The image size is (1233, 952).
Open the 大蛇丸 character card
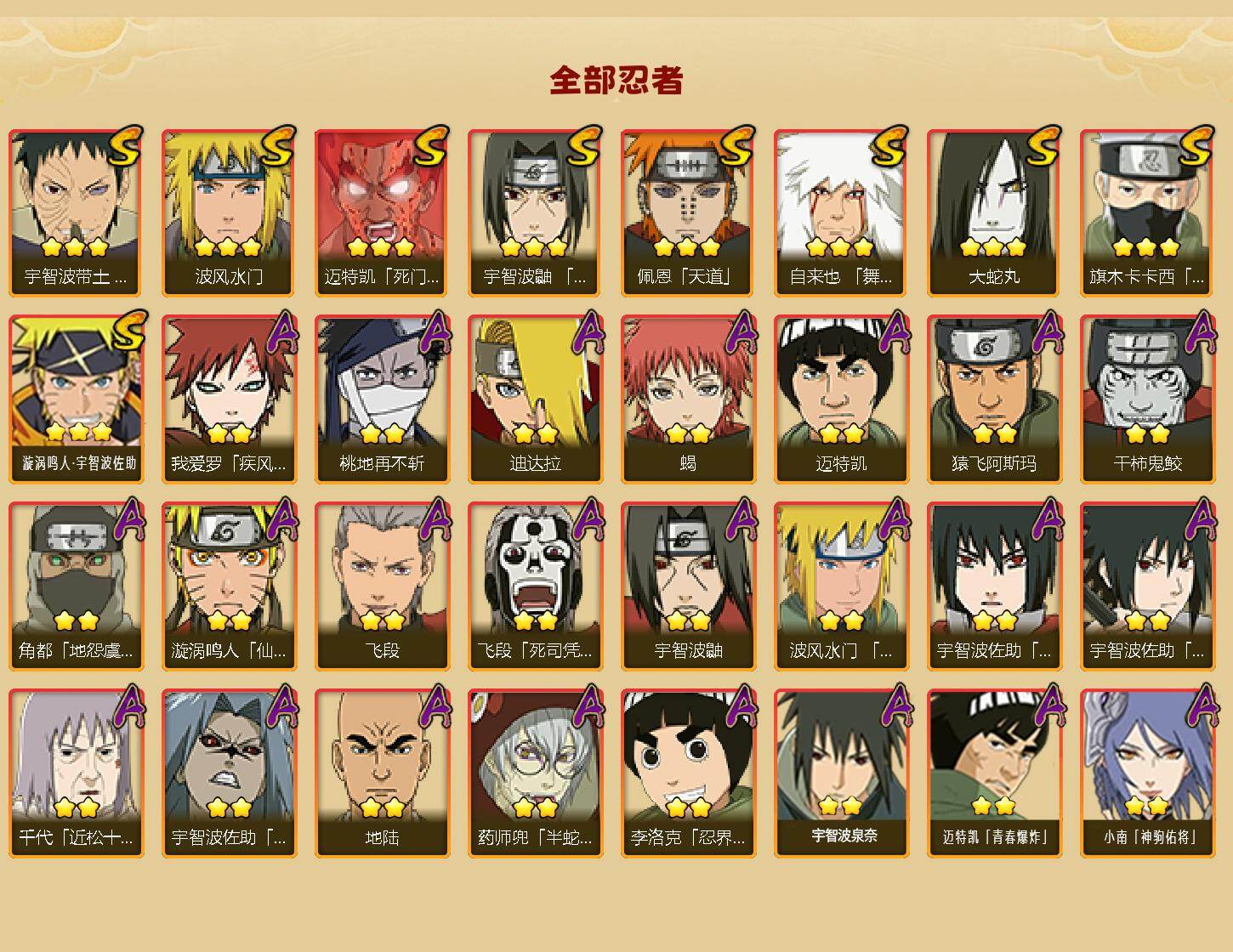[994, 212]
